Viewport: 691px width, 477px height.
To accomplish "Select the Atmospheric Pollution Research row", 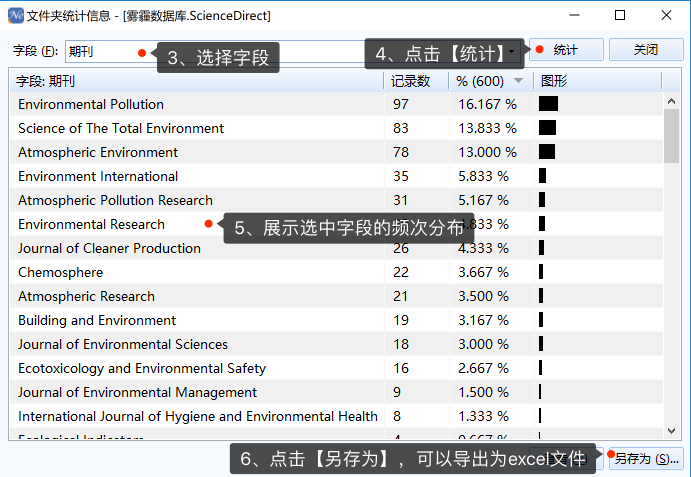I will tap(337, 200).
